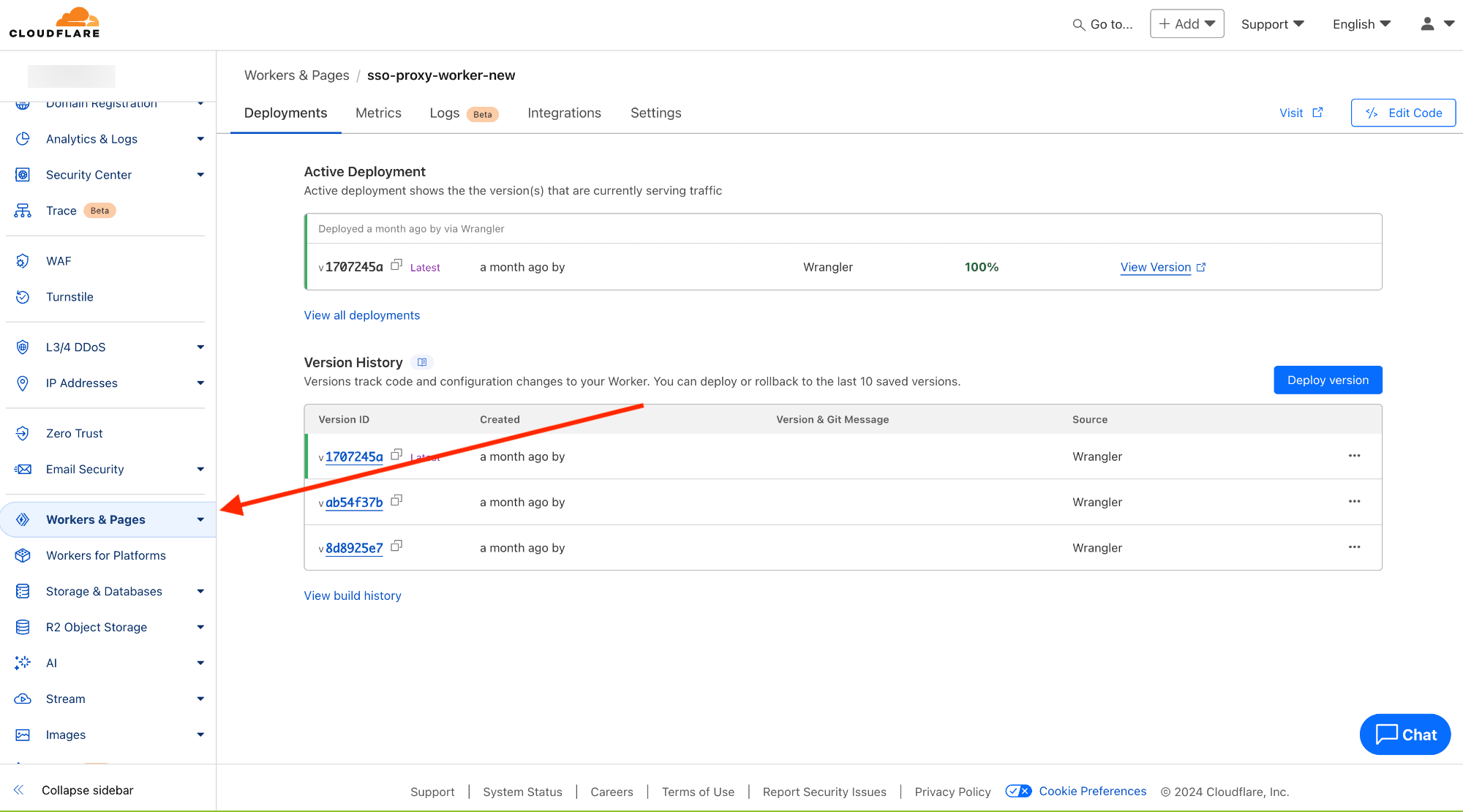The height and width of the screenshot is (812, 1463).
Task: Select the Workers & Pages sidebar icon
Action: tap(23, 519)
